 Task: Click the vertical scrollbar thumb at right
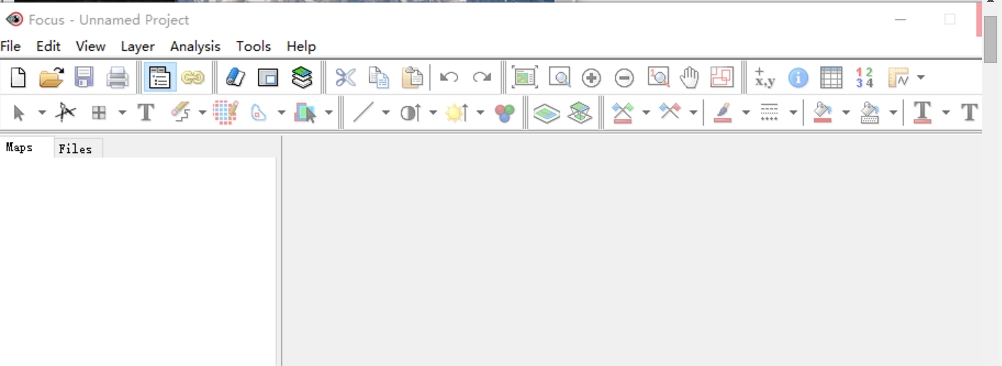click(x=991, y=40)
